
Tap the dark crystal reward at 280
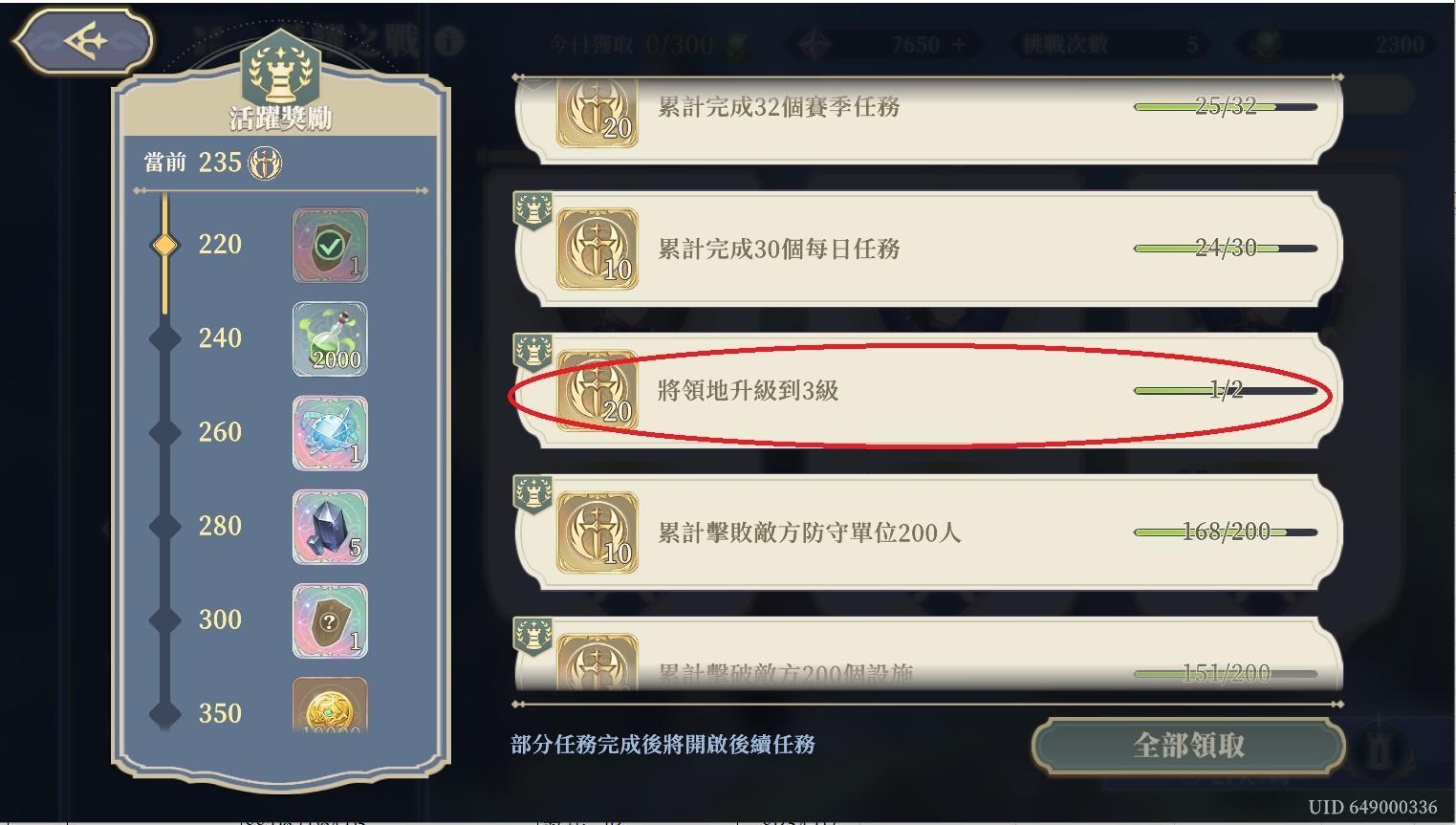[330, 527]
